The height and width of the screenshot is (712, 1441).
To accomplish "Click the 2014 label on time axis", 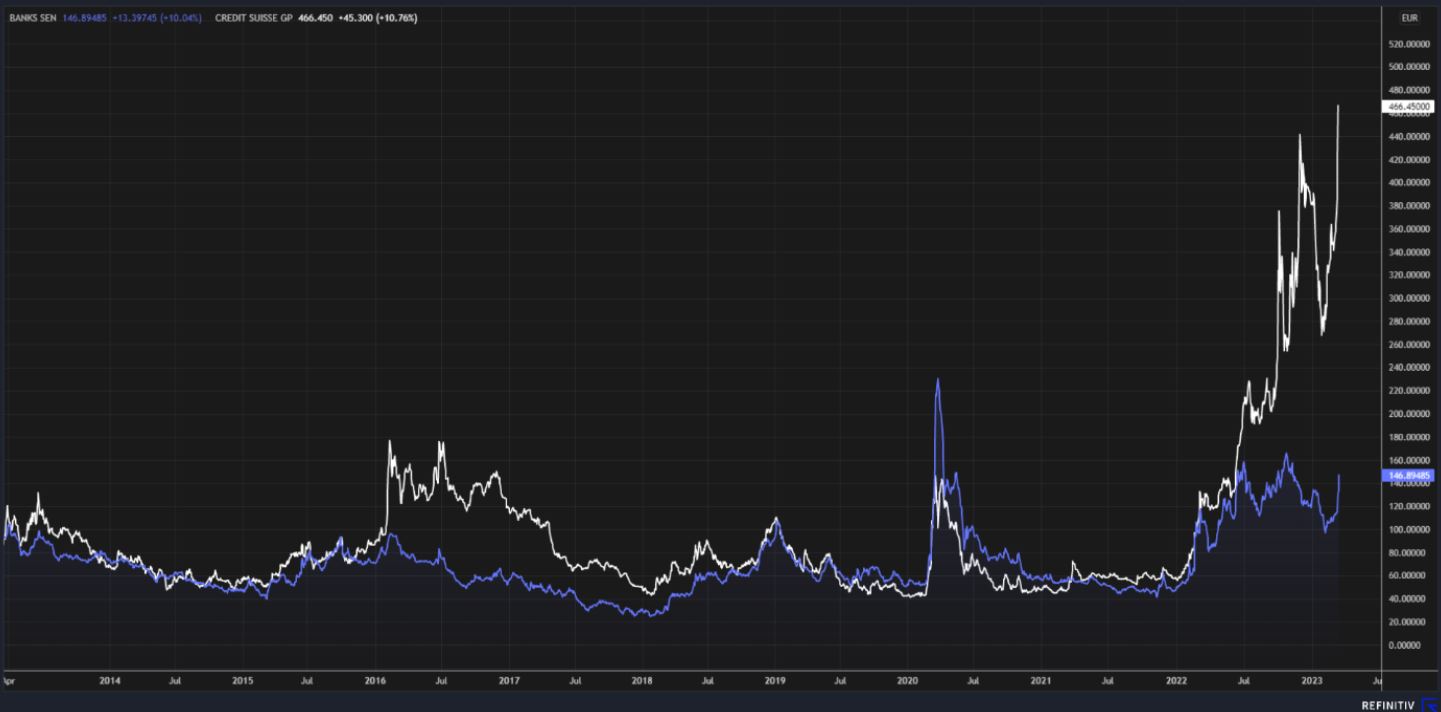I will (x=110, y=680).
